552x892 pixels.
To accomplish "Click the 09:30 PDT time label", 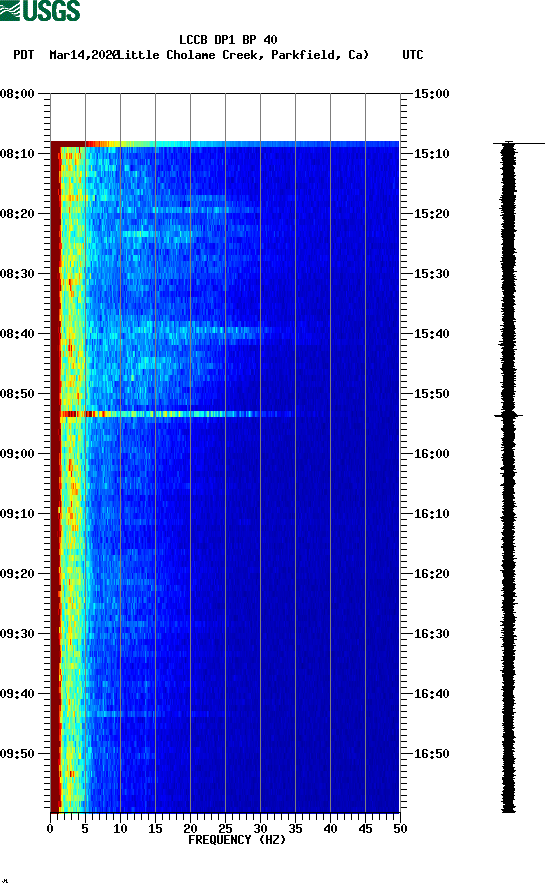I will (17, 634).
